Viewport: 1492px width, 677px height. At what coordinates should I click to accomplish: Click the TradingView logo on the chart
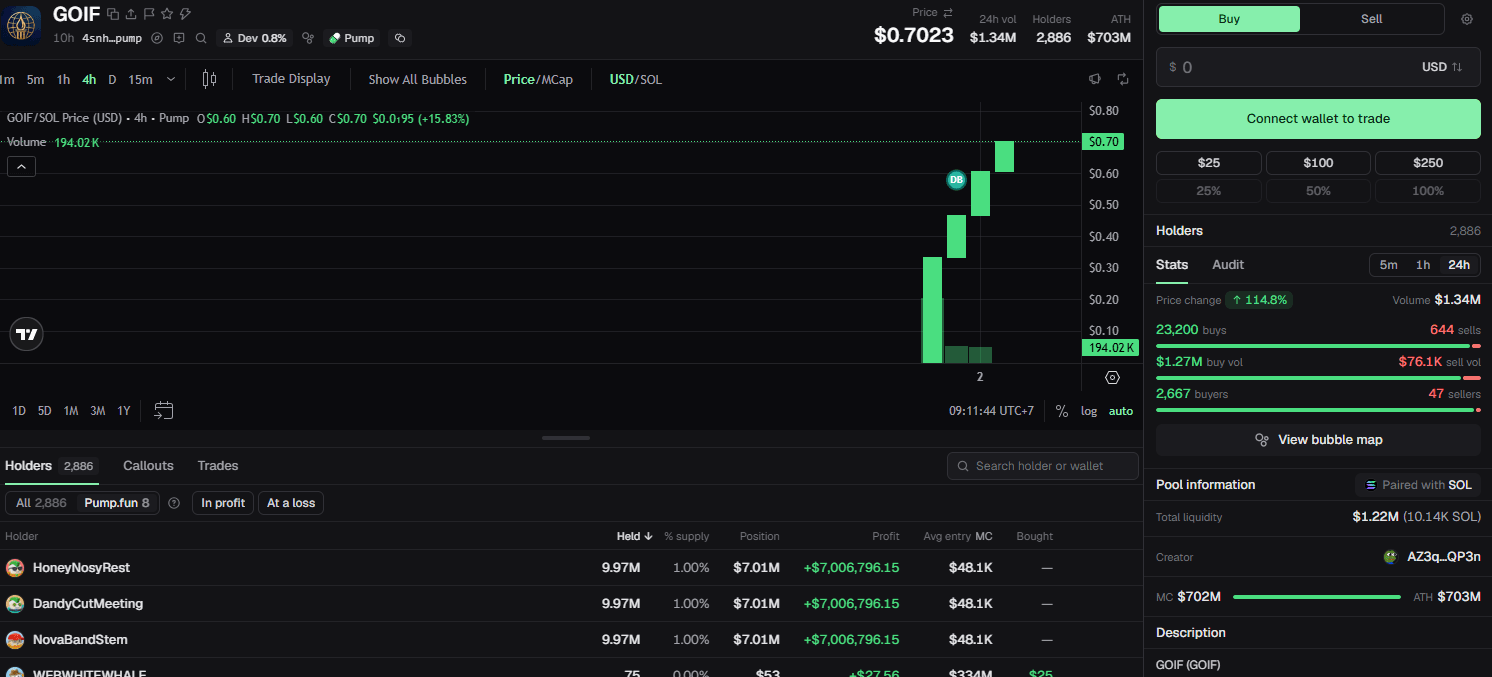pyautogui.click(x=27, y=335)
